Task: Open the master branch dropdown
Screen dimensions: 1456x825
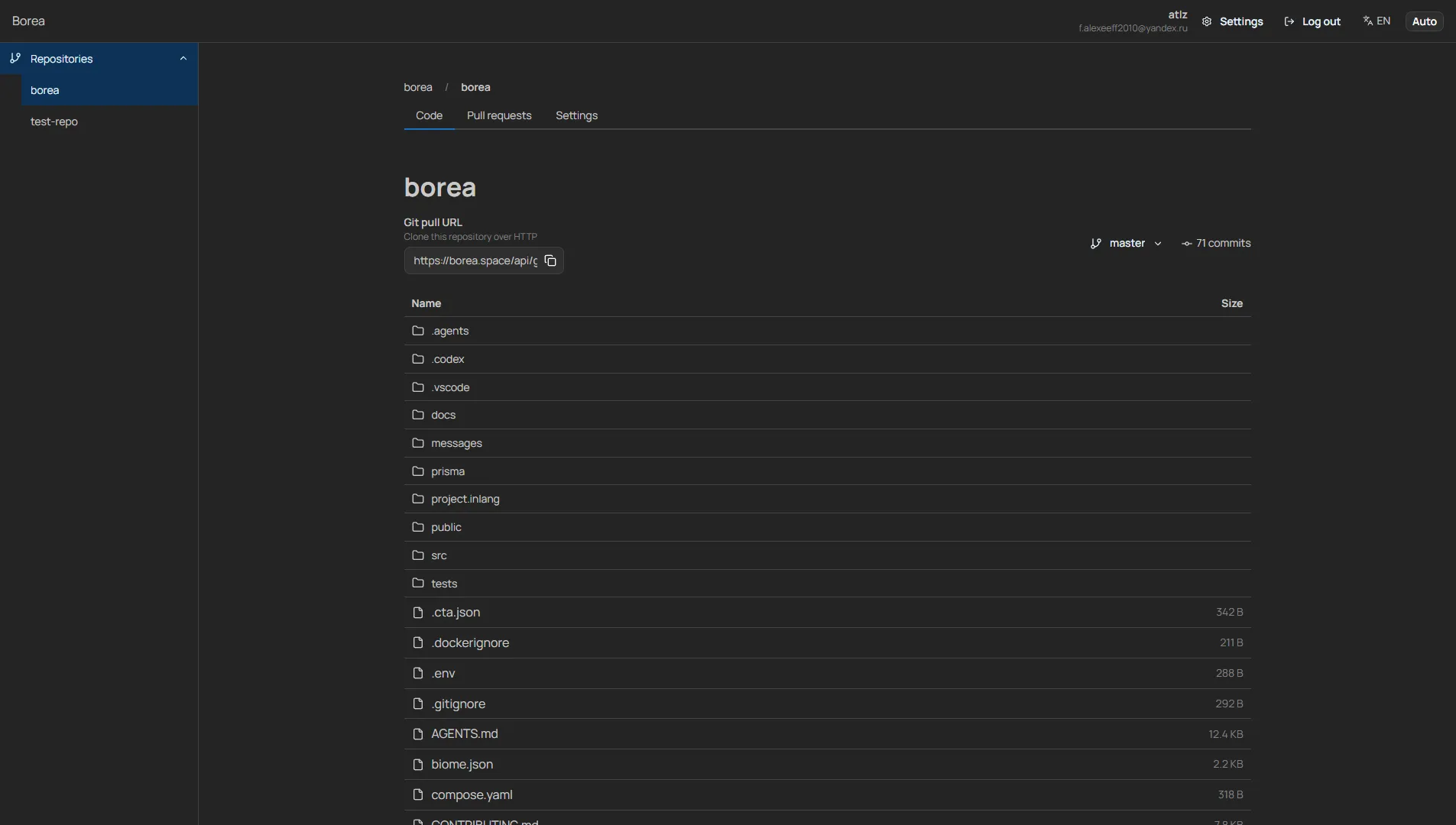Action: point(1126,244)
